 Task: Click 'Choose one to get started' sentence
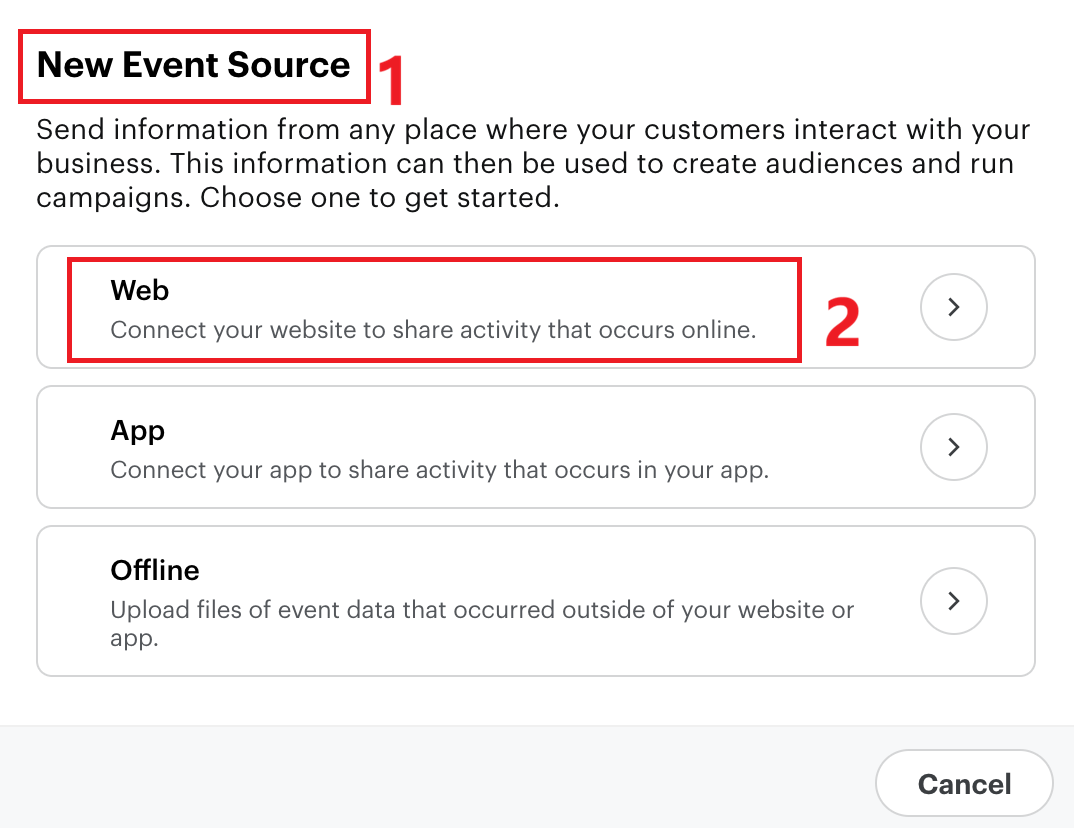(x=380, y=198)
